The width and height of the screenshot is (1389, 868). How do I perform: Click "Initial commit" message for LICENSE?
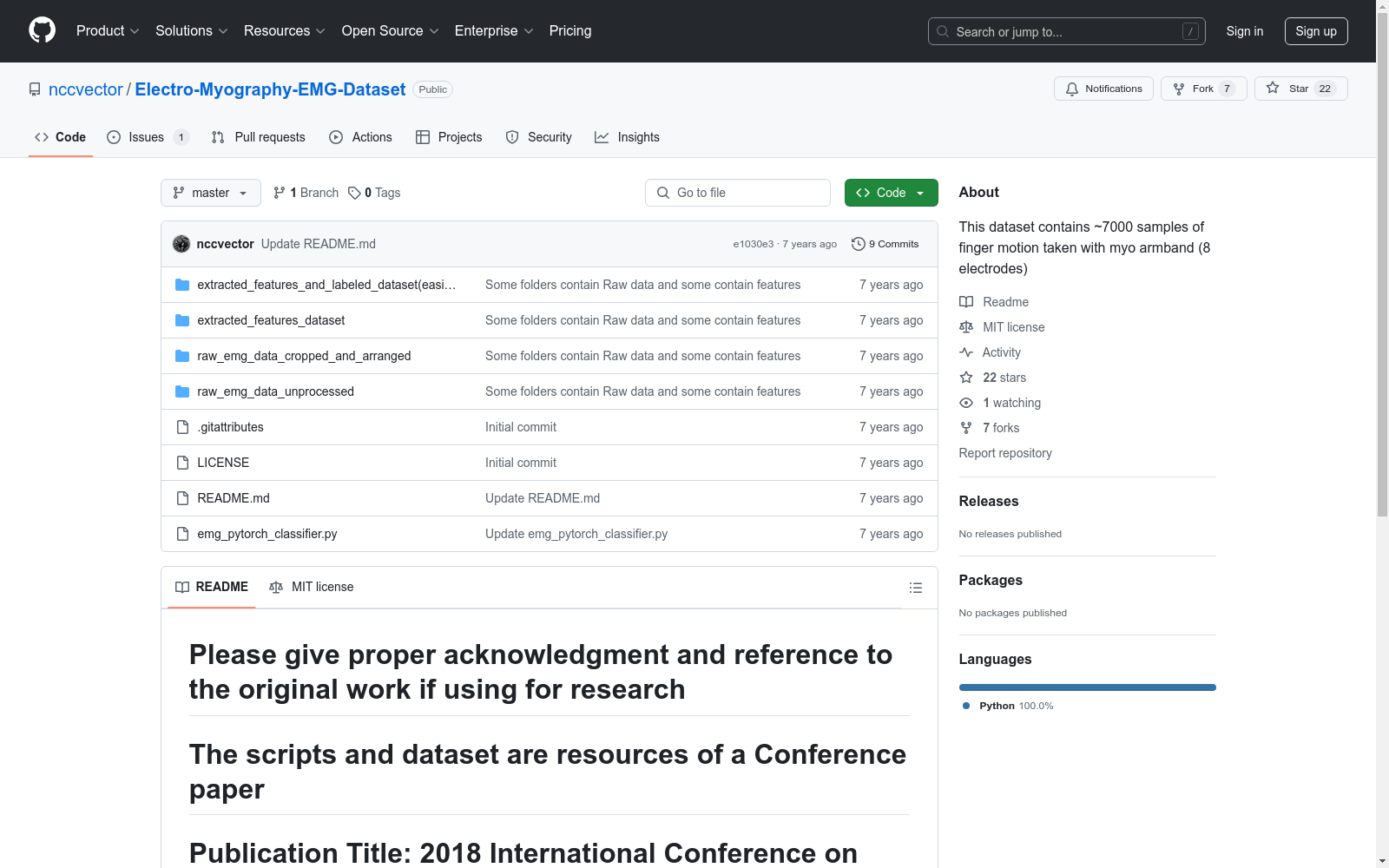[521, 463]
